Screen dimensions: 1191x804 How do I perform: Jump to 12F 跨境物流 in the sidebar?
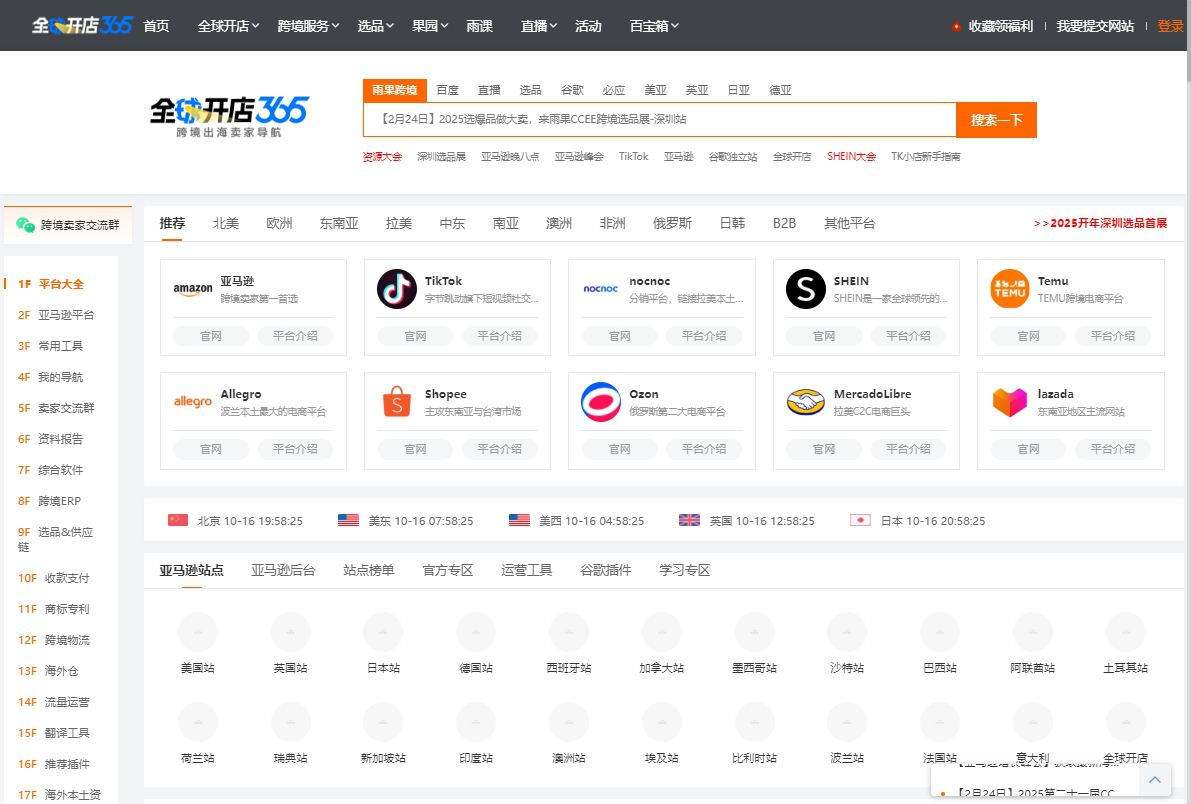point(54,640)
